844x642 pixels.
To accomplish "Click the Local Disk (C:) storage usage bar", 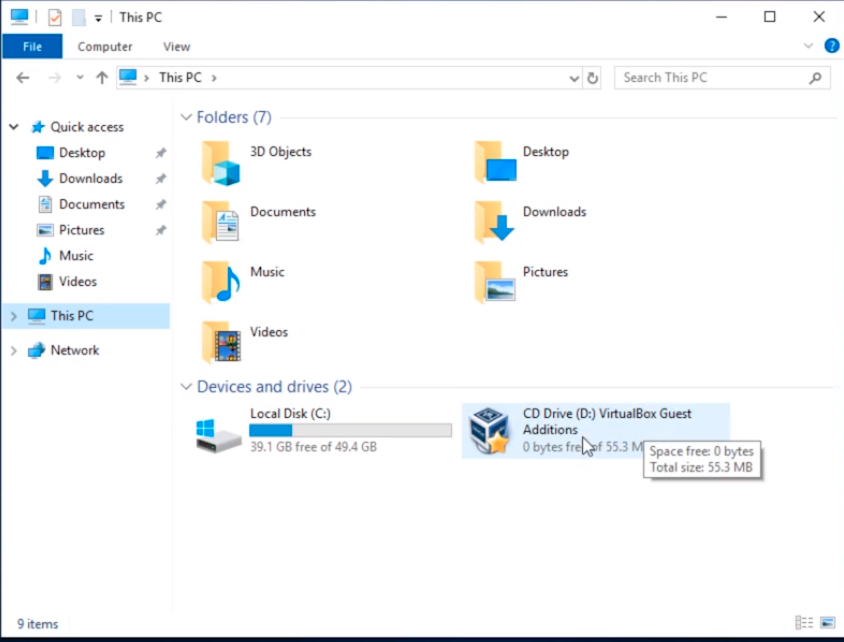I will click(350, 430).
